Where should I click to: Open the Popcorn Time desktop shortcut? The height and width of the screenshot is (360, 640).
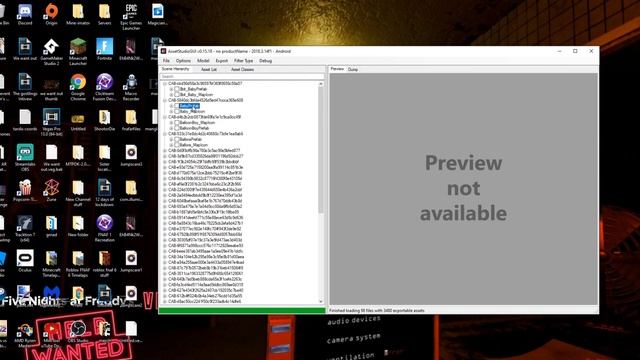(25, 191)
